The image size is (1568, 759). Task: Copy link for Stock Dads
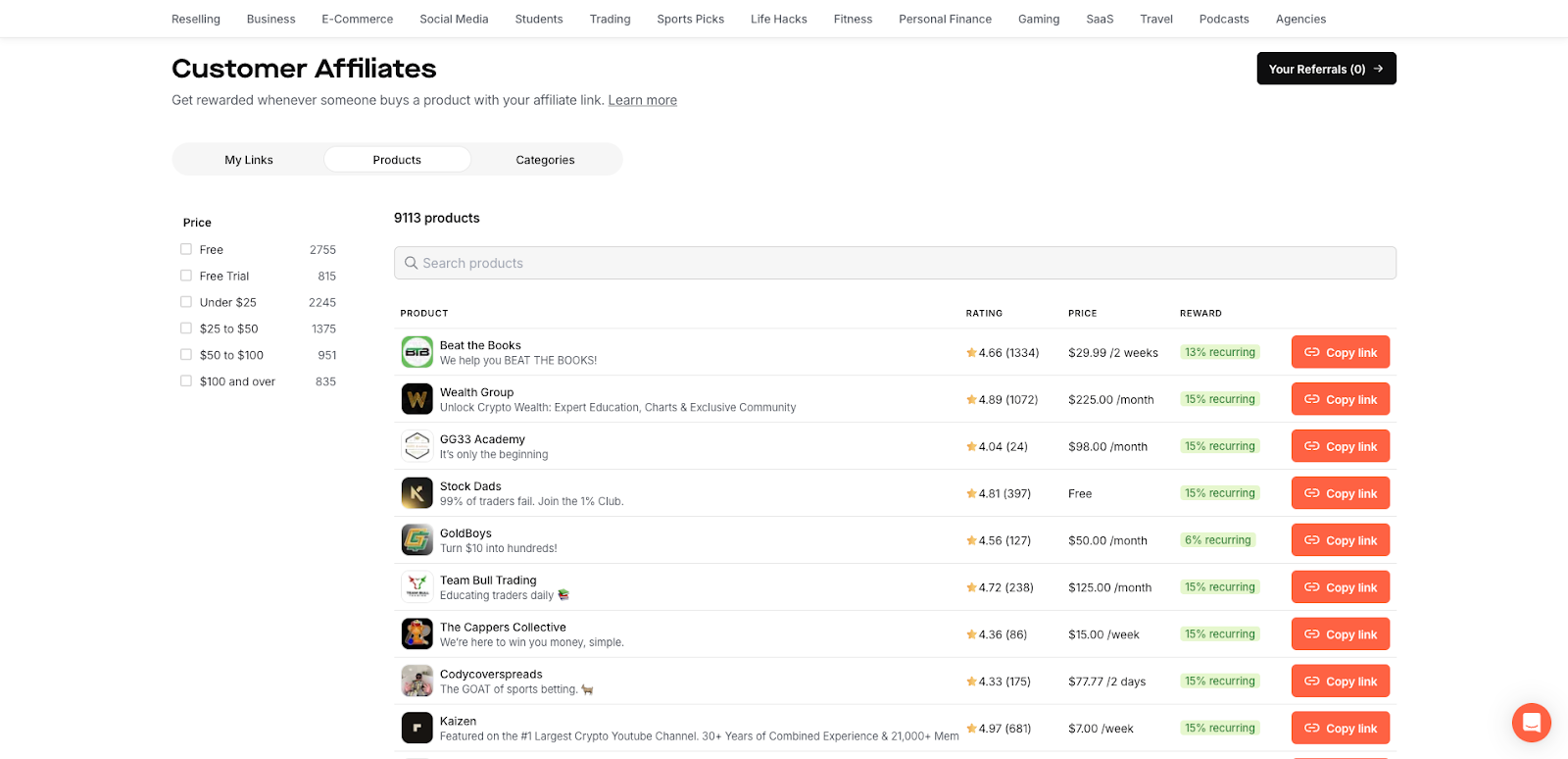click(1340, 493)
